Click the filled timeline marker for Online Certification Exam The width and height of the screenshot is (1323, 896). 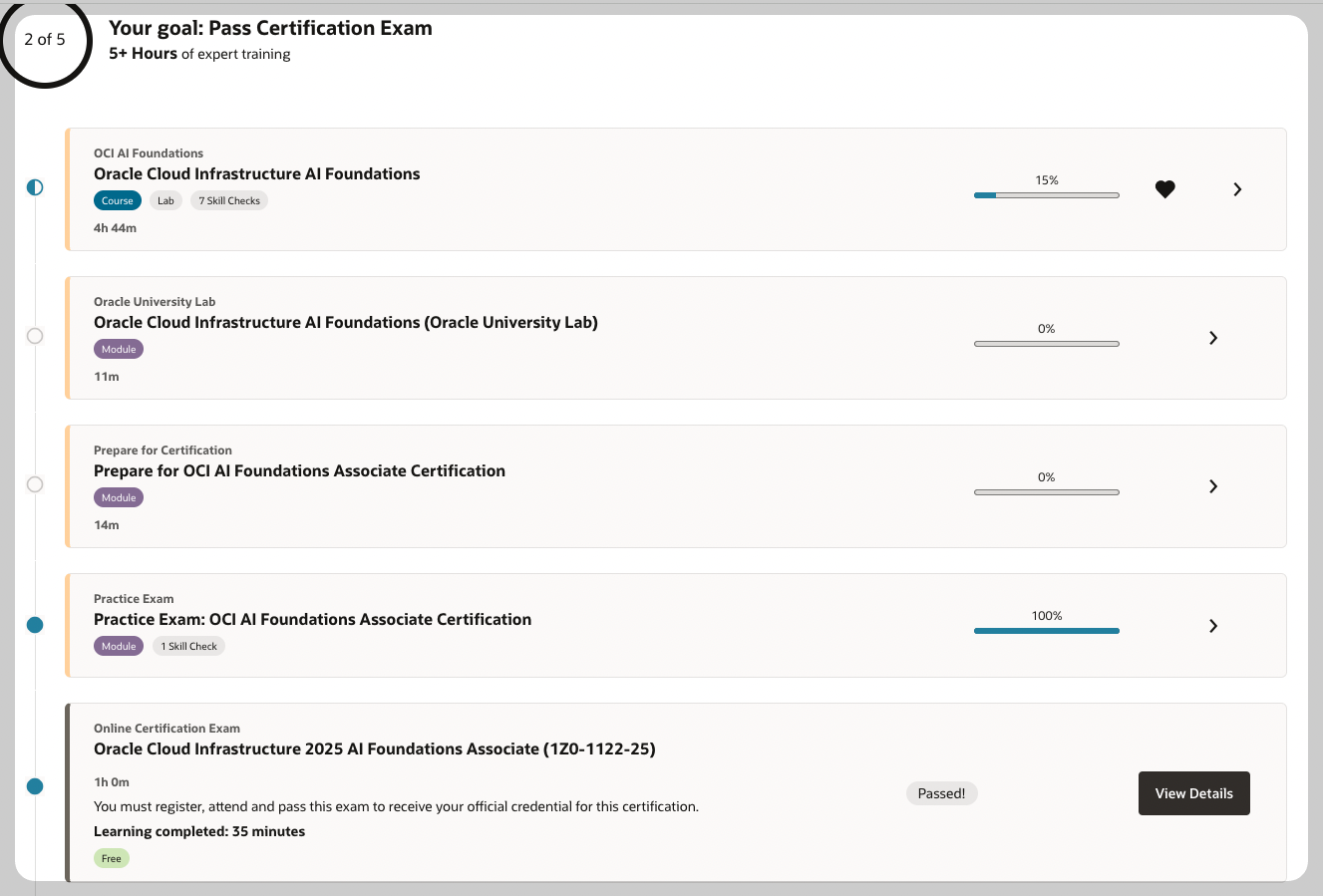click(35, 786)
